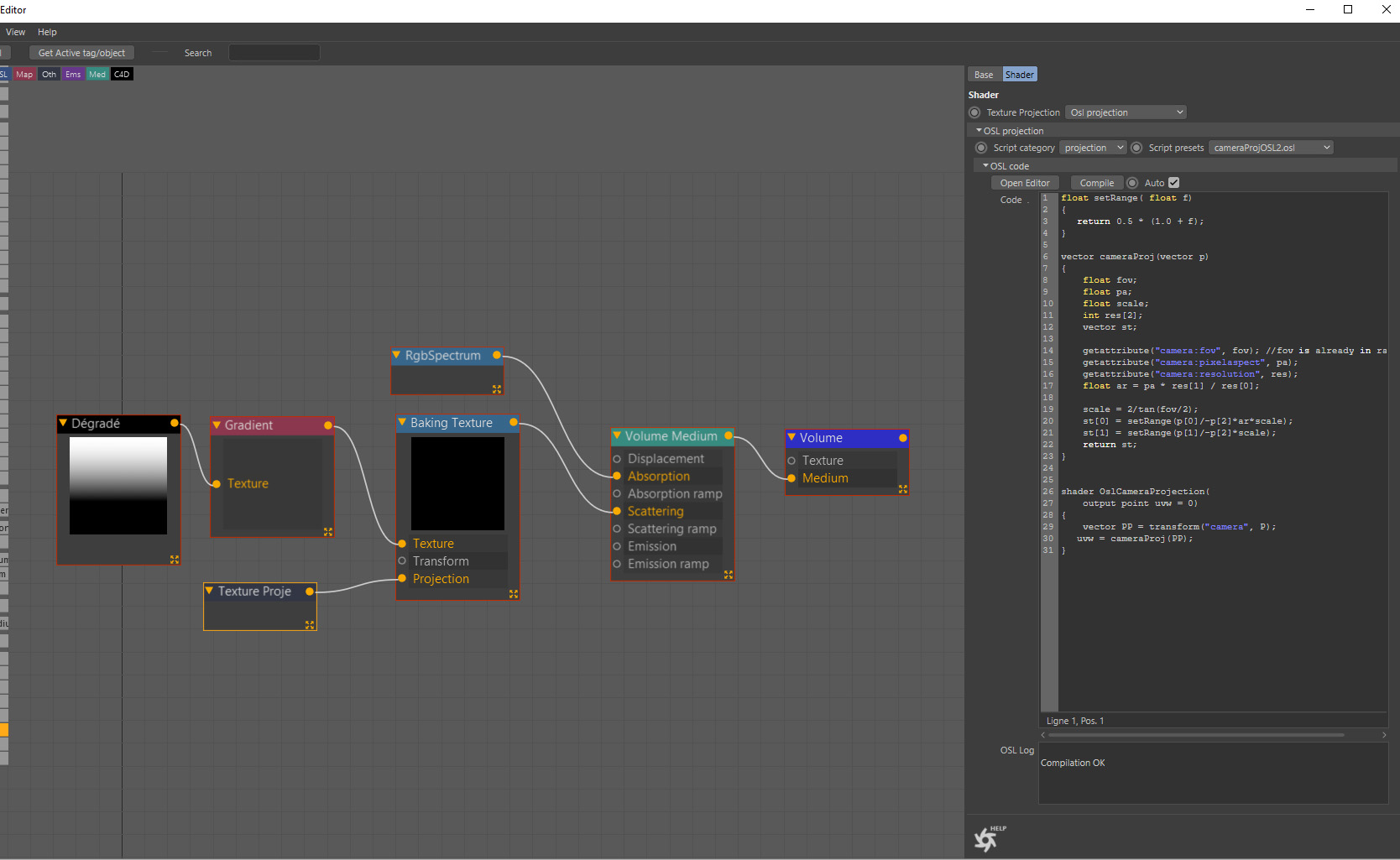1400x860 pixels.
Task: Click the Gradient node output port
Action: click(328, 425)
